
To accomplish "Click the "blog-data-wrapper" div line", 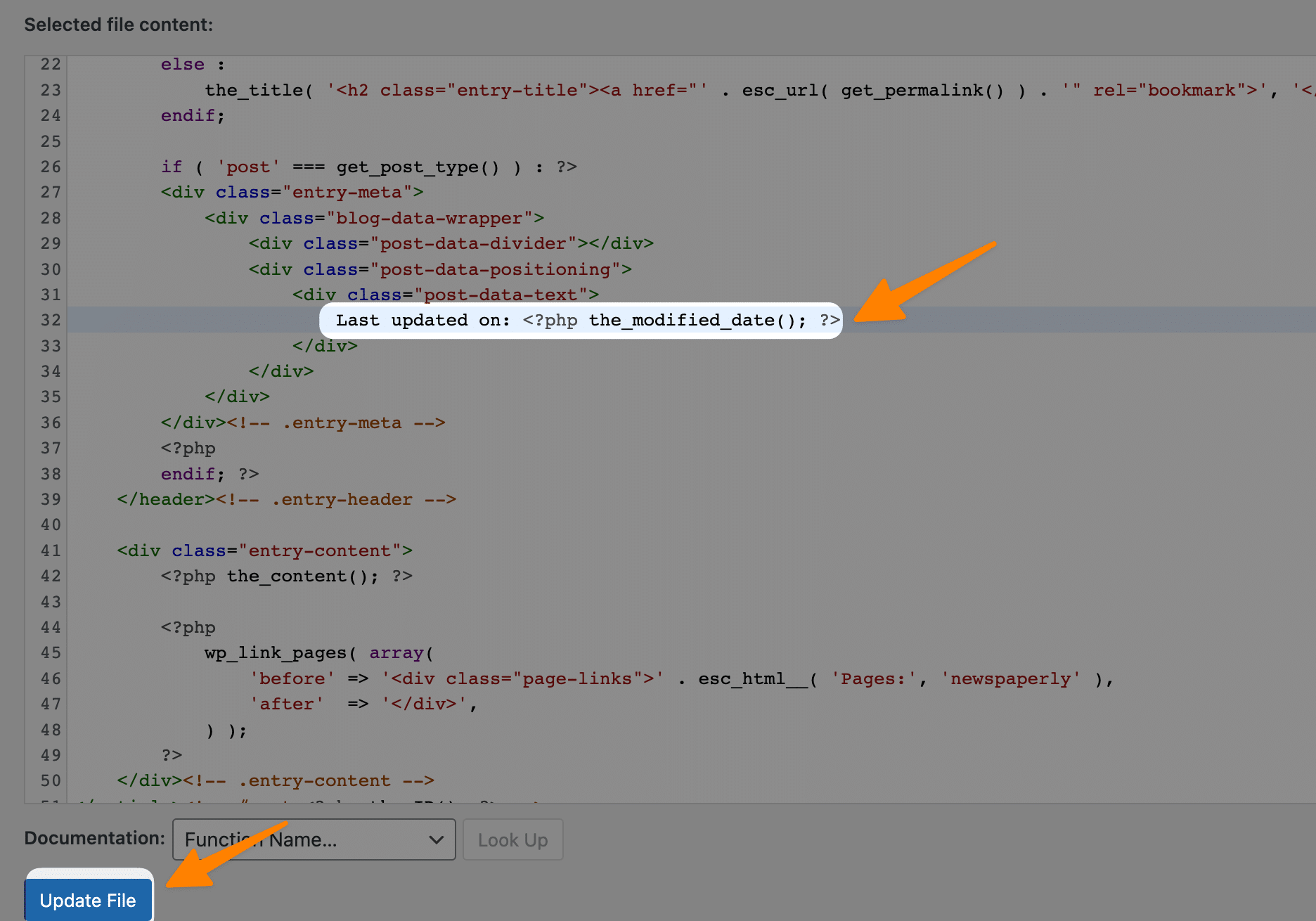I will pos(374,219).
